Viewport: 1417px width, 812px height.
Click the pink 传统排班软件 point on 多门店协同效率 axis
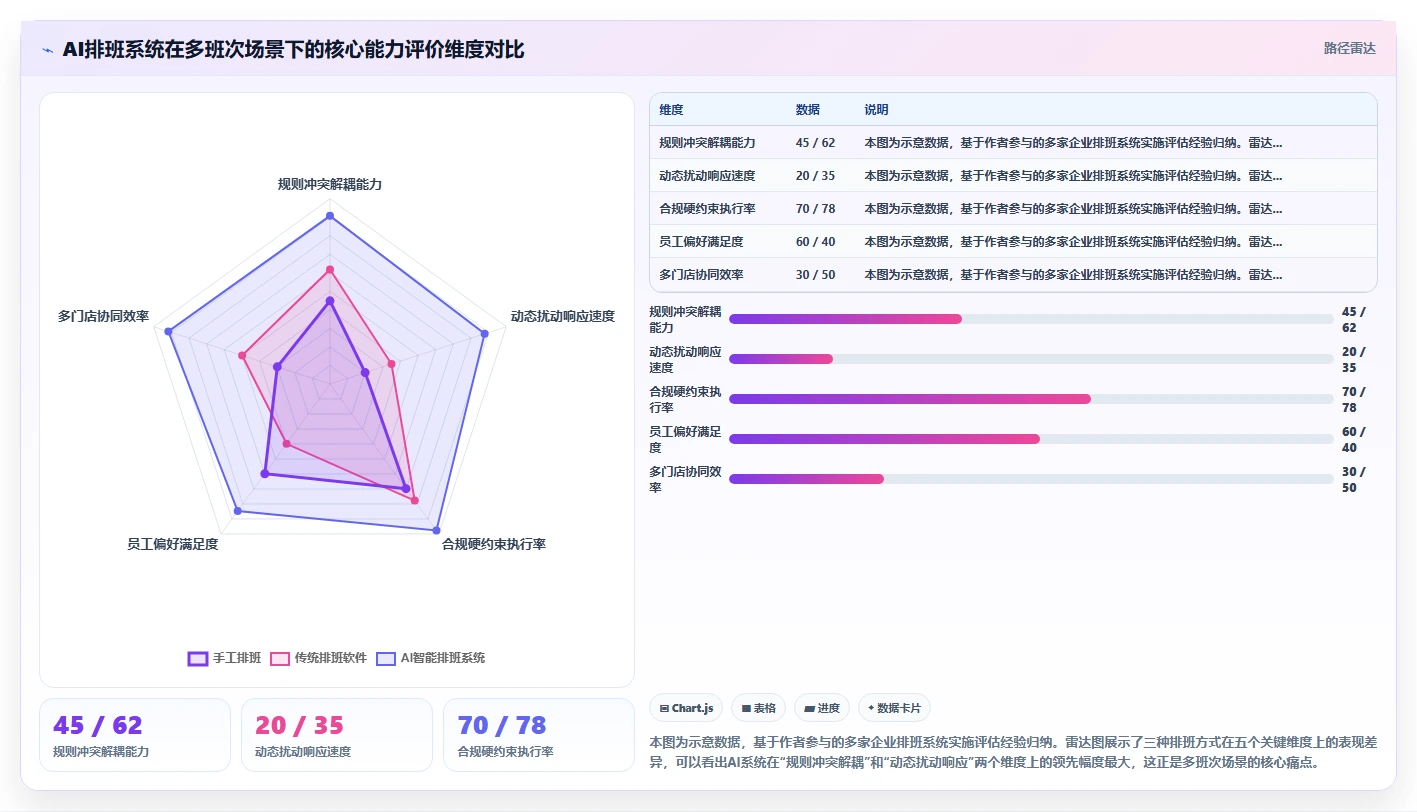coord(242,355)
